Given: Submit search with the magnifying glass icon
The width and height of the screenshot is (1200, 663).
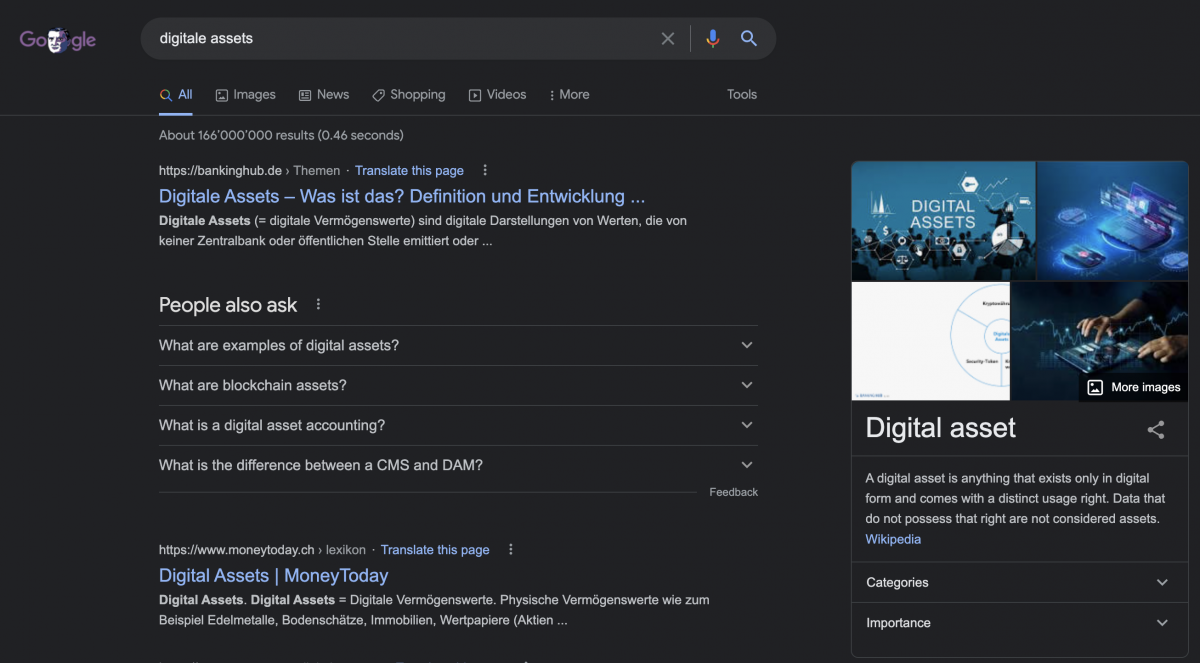Looking at the screenshot, I should pyautogui.click(x=749, y=39).
